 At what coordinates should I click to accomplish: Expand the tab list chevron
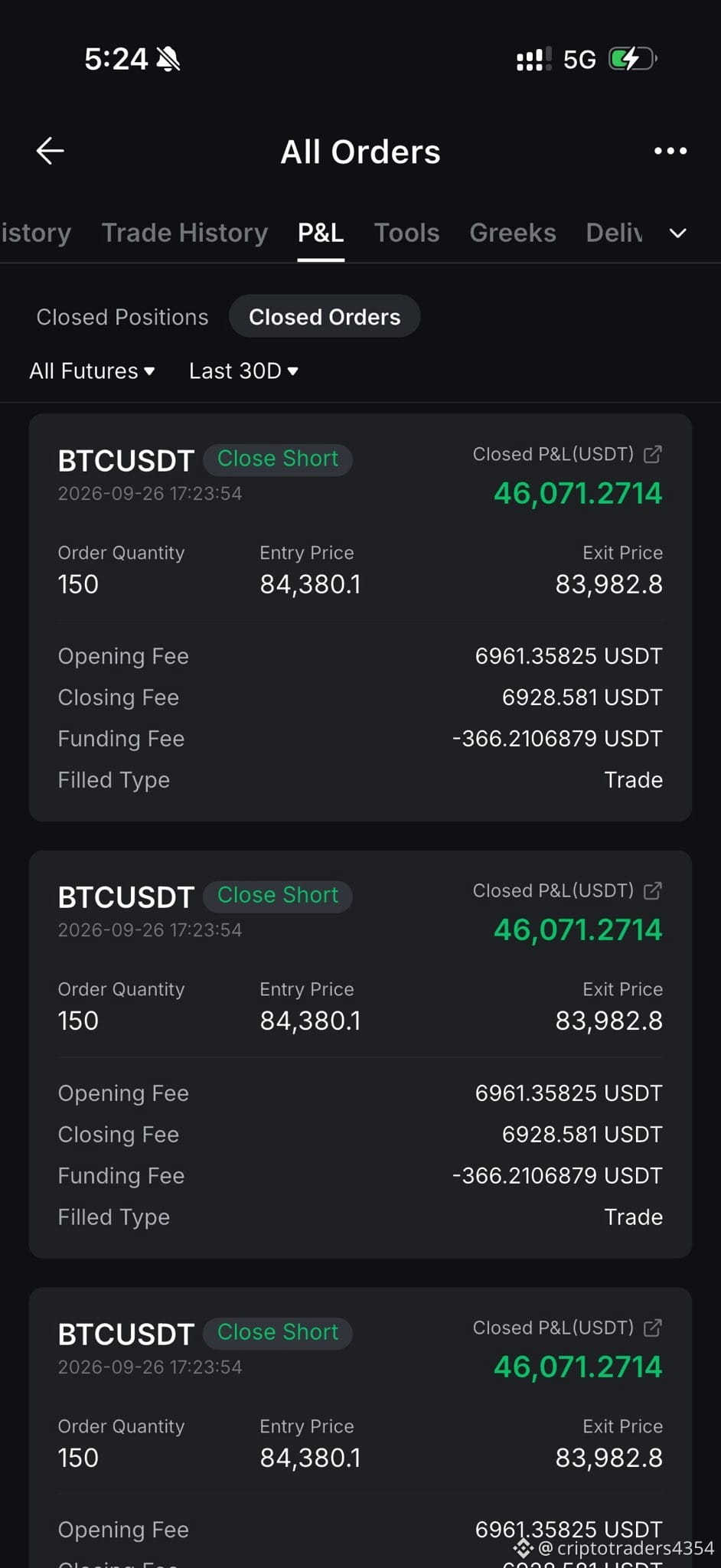coord(678,233)
